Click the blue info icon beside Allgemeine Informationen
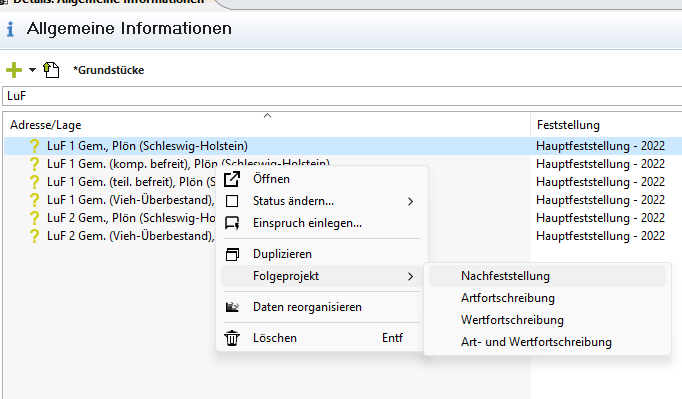 10,29
